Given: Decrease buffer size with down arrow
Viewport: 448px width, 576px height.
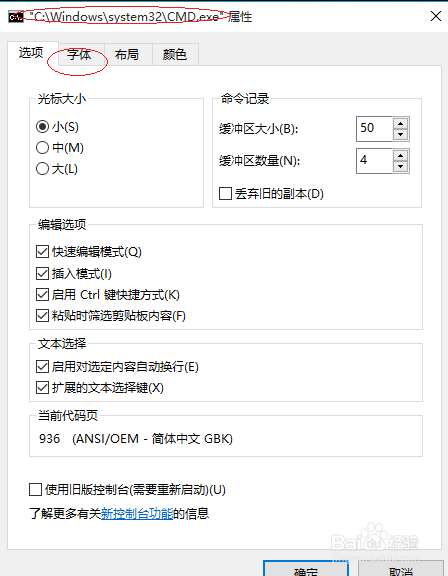Looking at the screenshot, I should click(400, 134).
